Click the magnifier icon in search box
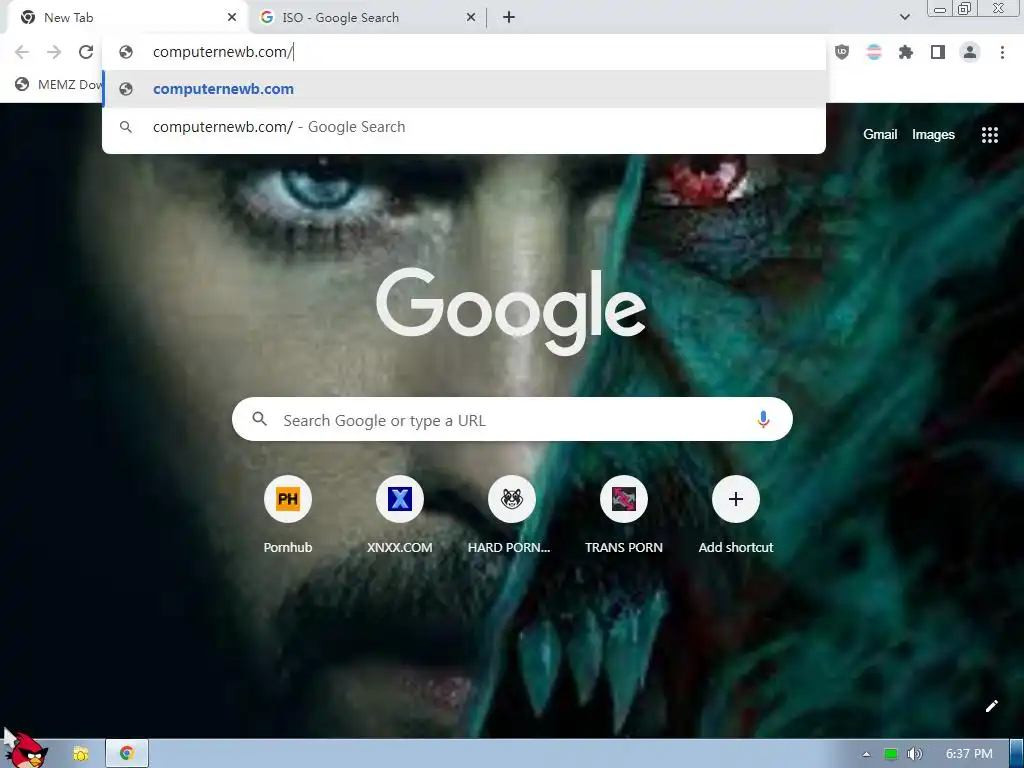This screenshot has height=768, width=1024. (259, 419)
